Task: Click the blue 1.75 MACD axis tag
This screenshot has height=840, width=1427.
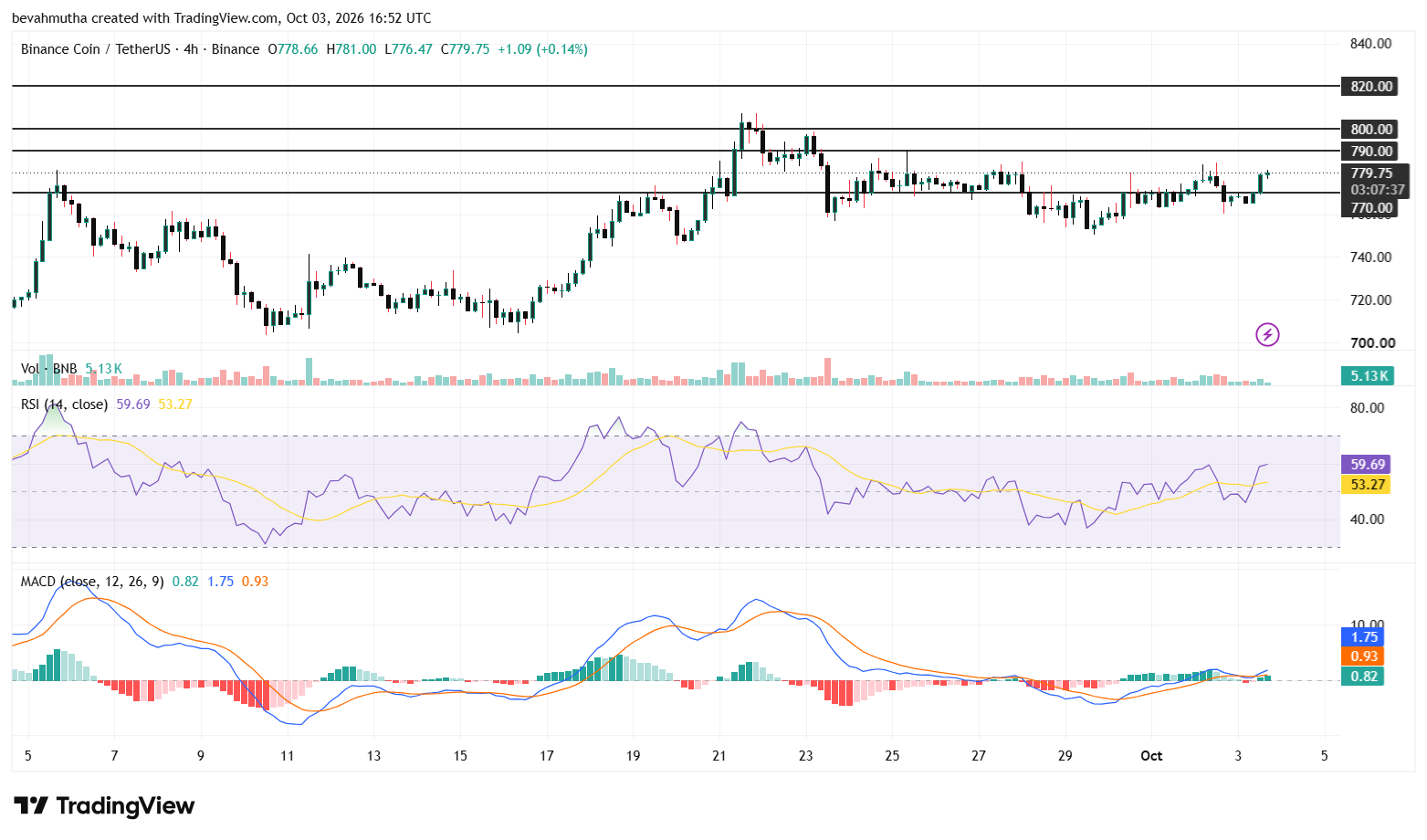Action: (1364, 637)
